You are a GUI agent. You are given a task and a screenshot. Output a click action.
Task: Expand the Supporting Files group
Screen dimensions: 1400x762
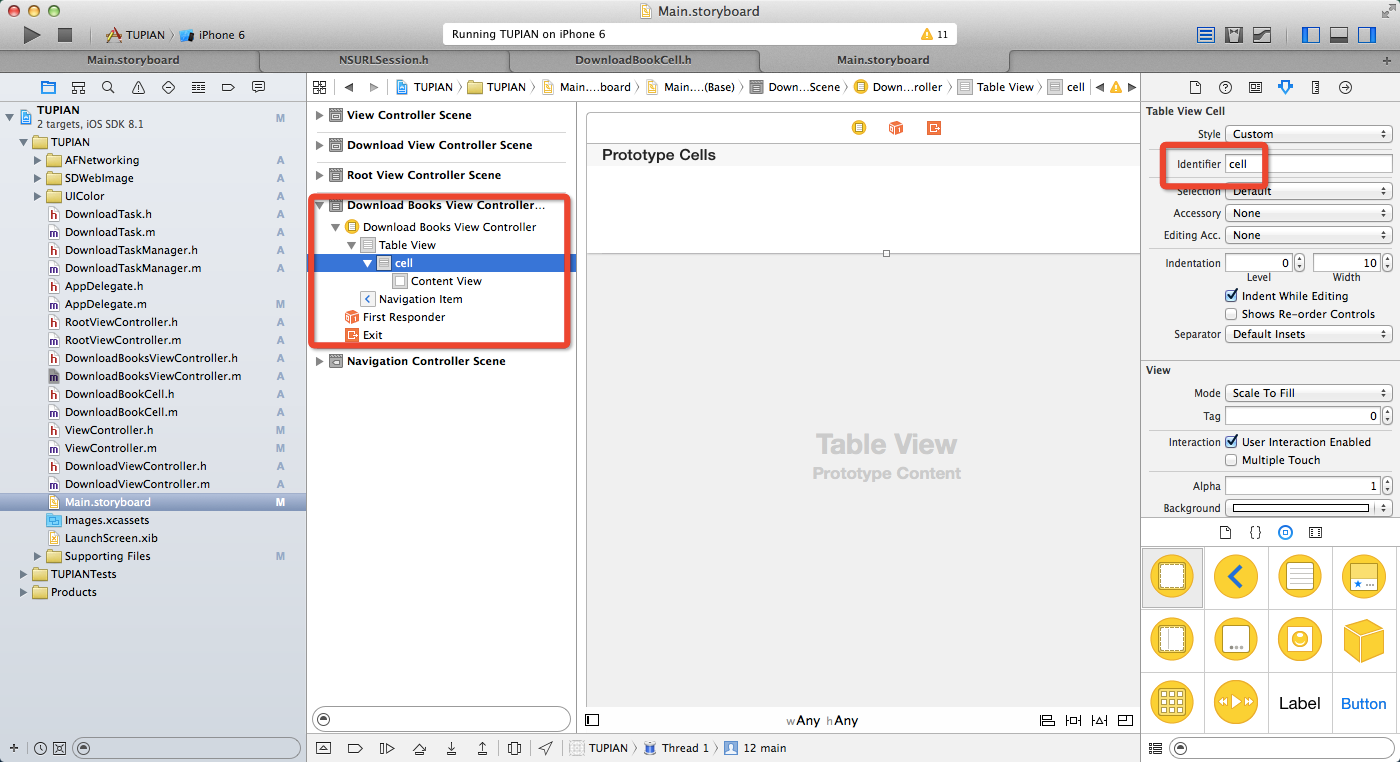pyautogui.click(x=38, y=556)
